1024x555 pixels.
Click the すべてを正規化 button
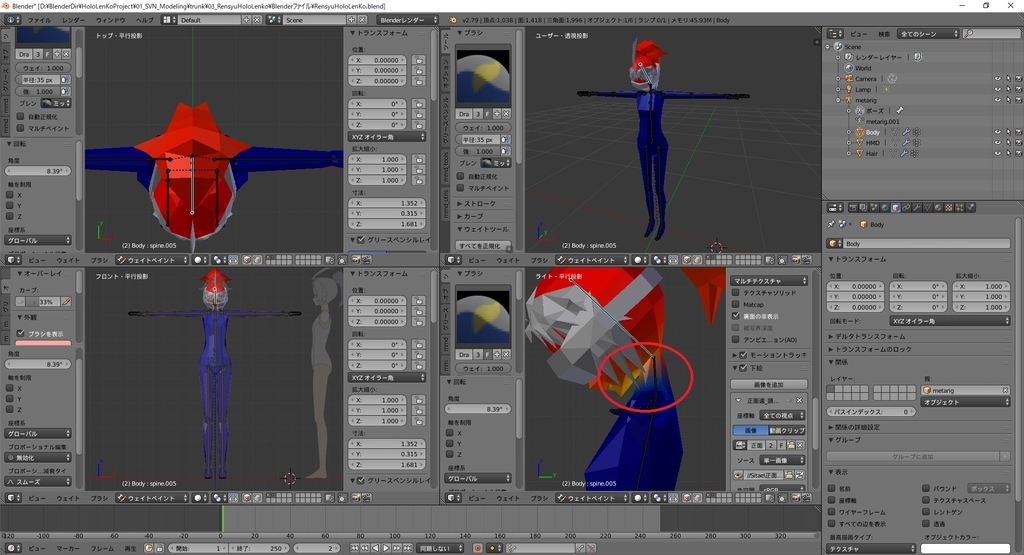480,246
